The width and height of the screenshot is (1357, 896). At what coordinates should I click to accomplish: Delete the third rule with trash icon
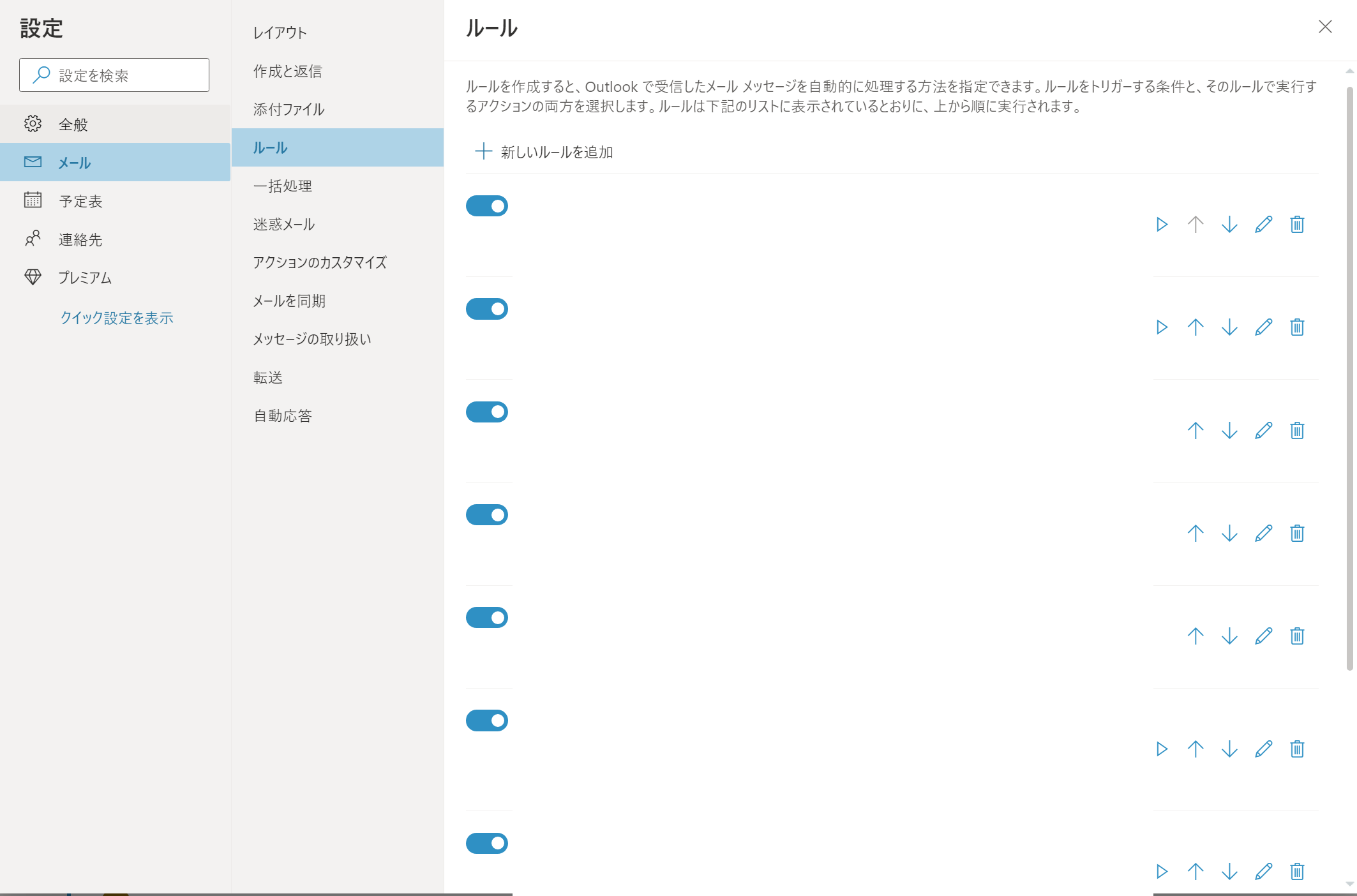pyautogui.click(x=1297, y=431)
